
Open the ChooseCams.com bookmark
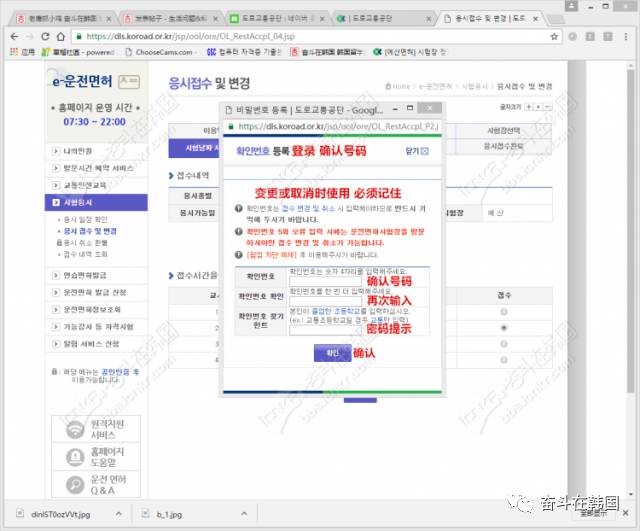point(159,52)
